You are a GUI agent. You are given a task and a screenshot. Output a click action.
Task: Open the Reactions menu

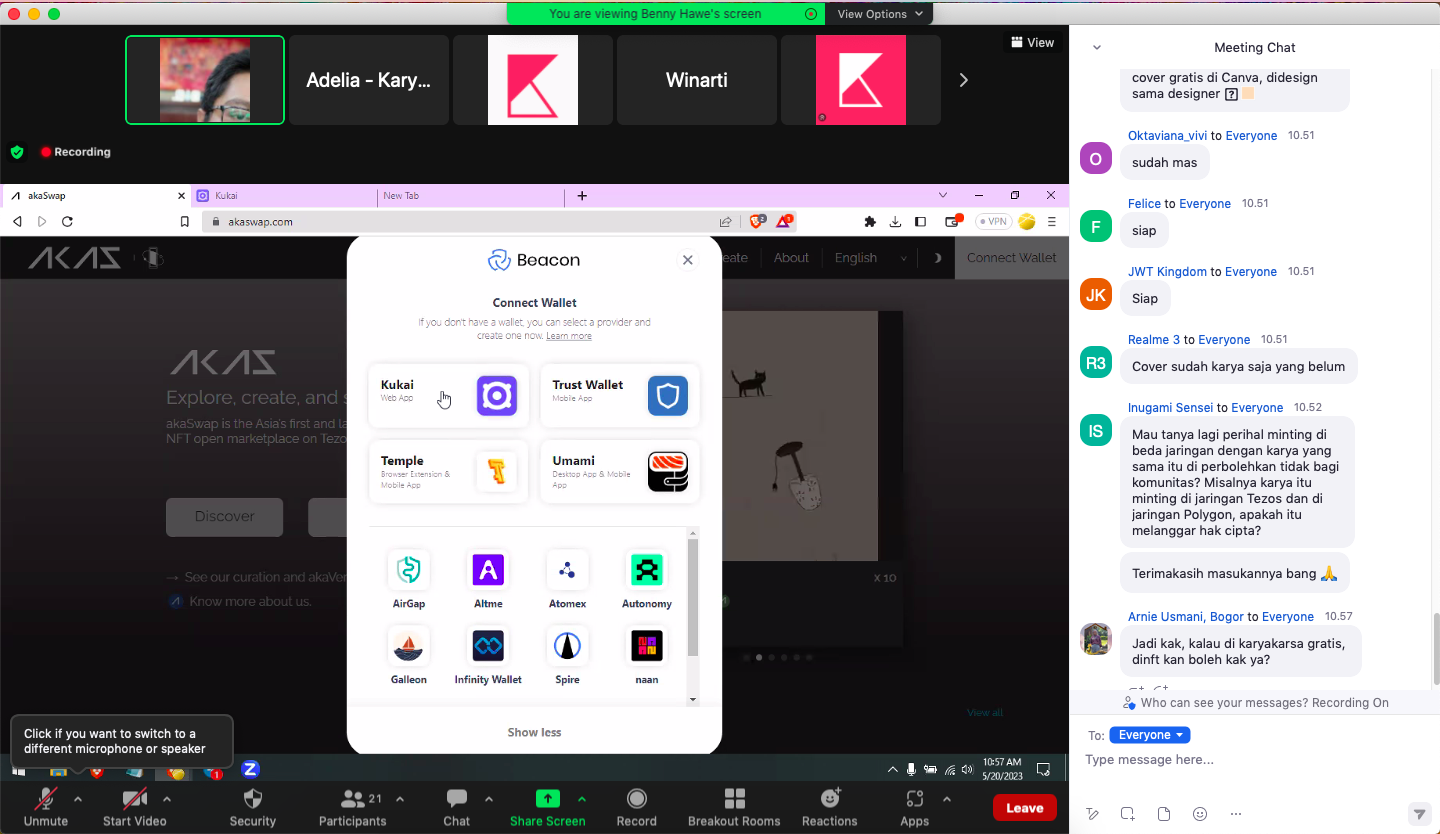pos(829,807)
